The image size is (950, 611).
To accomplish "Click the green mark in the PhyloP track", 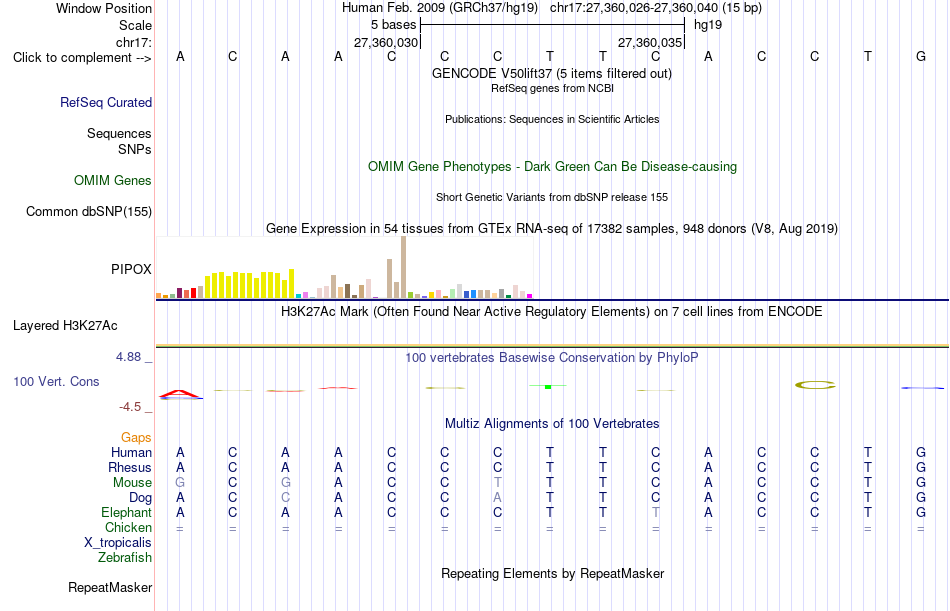I will click(x=548, y=386).
